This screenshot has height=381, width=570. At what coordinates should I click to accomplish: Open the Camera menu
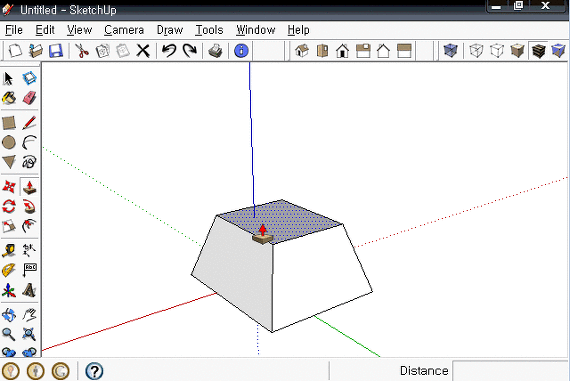point(124,30)
